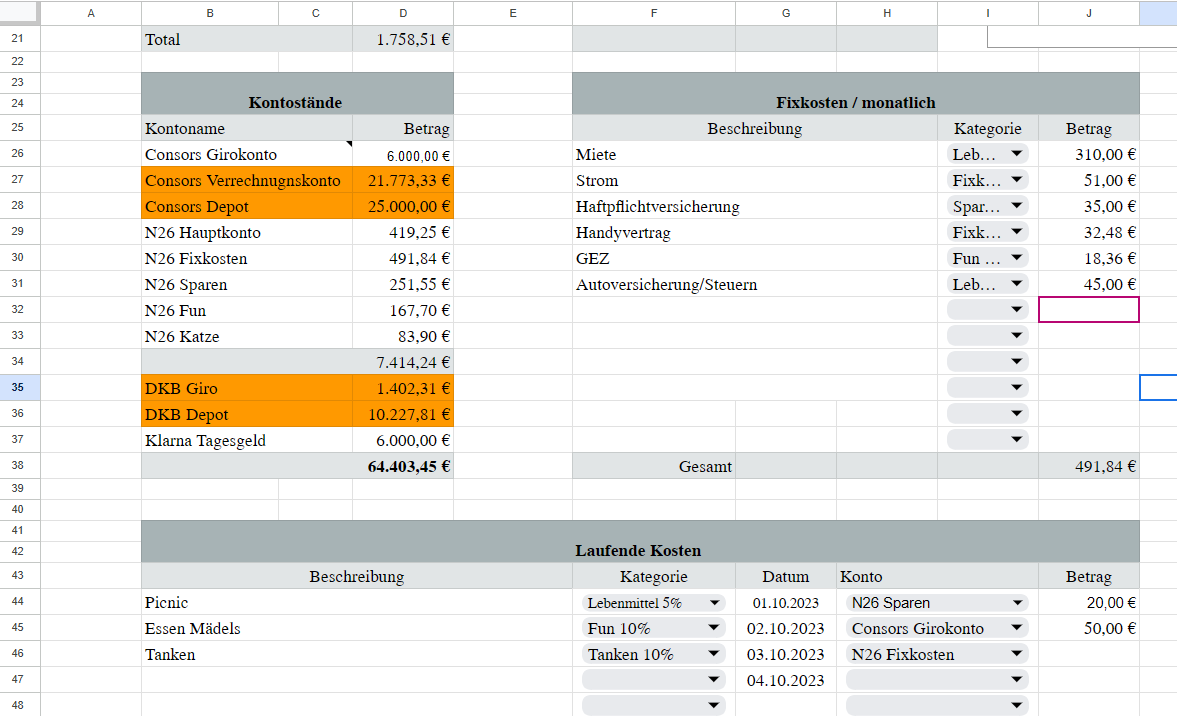Select the Gesamt label cell

point(654,466)
